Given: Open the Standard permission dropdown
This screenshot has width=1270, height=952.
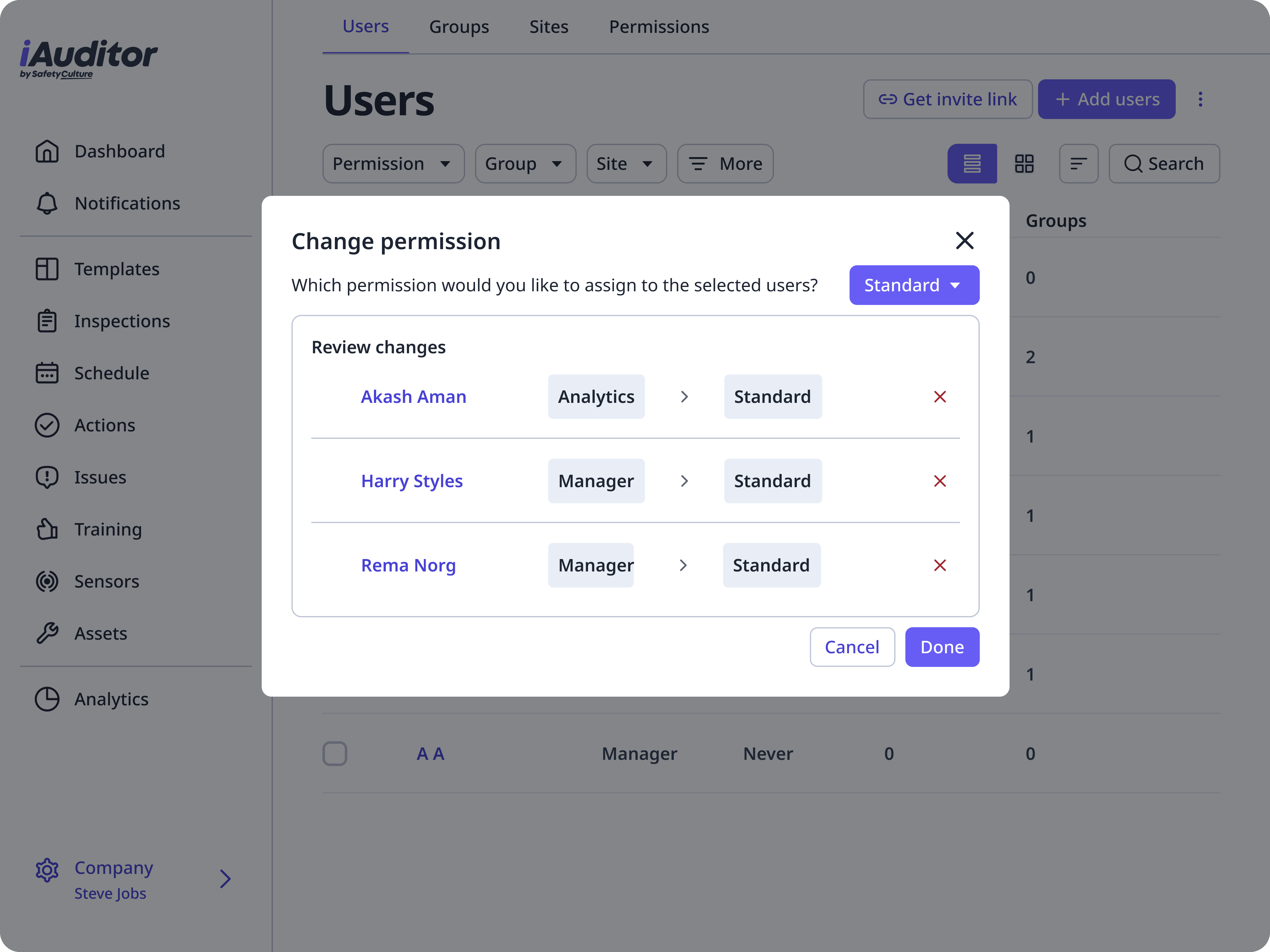Looking at the screenshot, I should coord(913,285).
